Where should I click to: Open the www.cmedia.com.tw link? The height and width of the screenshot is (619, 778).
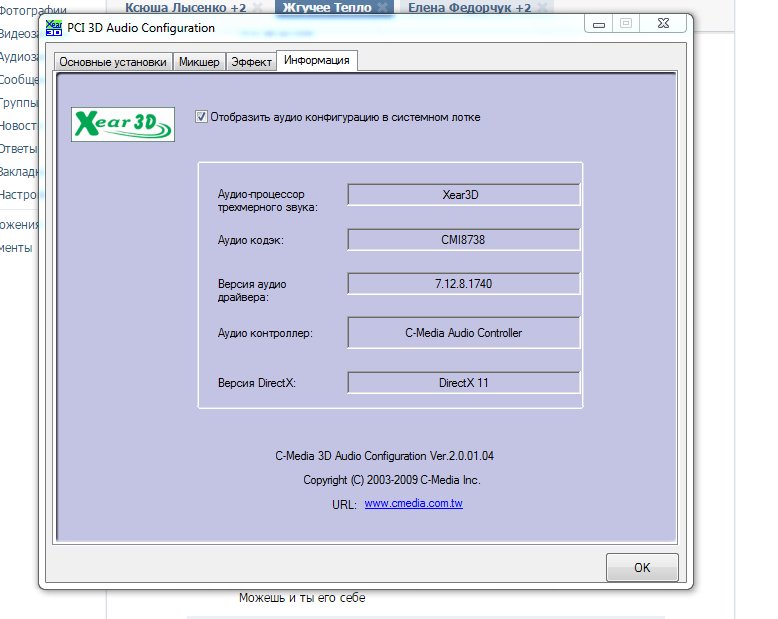pos(413,503)
